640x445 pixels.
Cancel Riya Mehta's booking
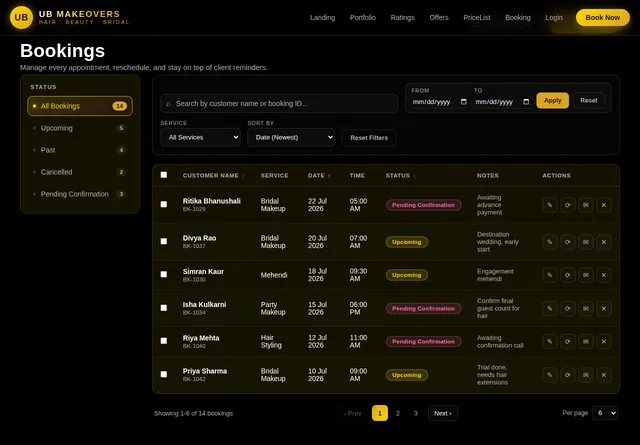[604, 342]
